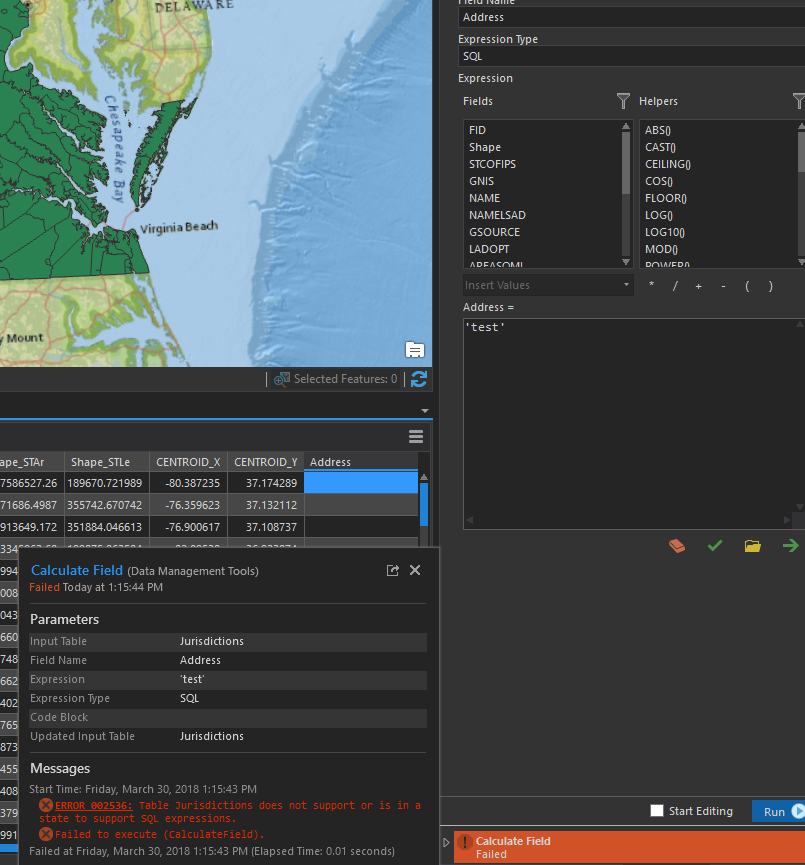Select the CEILING() helper function

(x=668, y=164)
